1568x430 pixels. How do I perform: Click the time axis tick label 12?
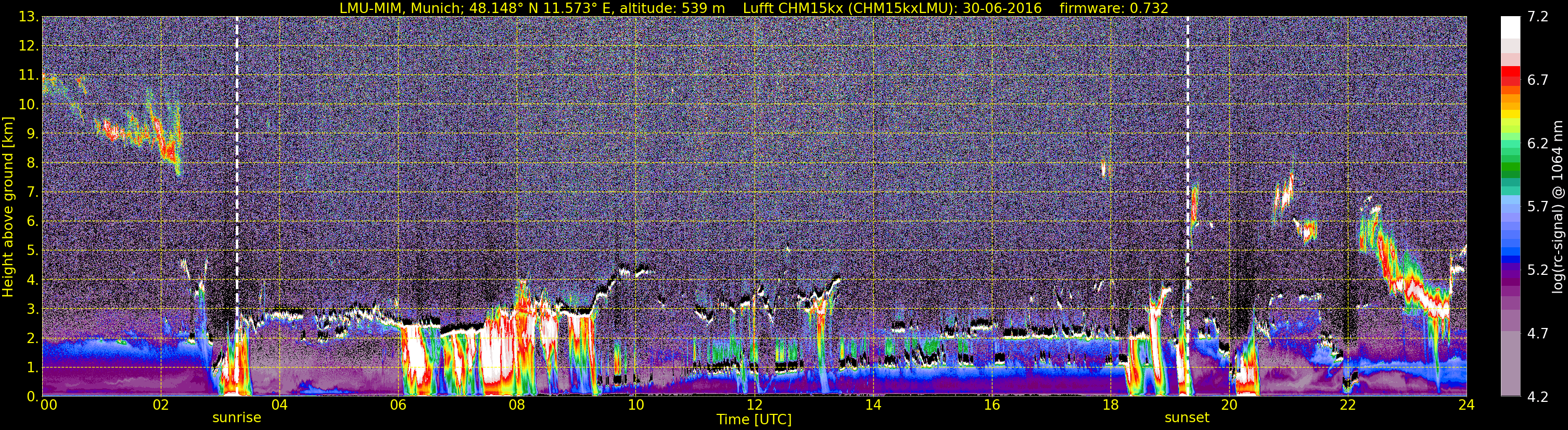(754, 405)
